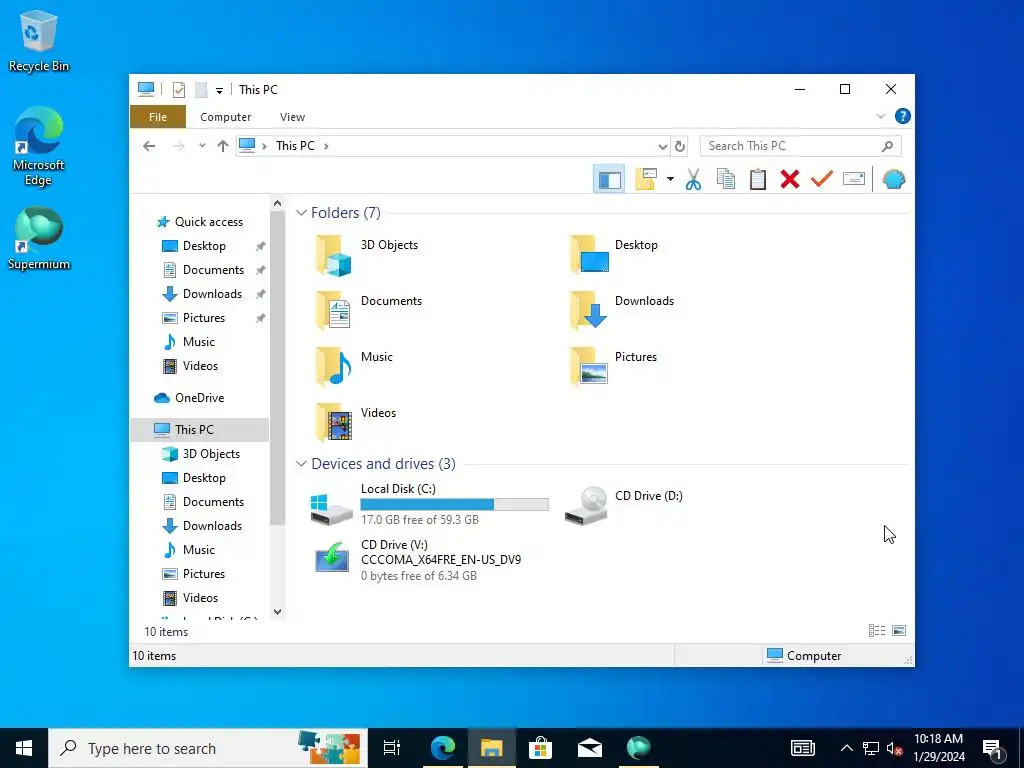Select the Supermium desktop shortcut
Viewport: 1024px width, 768px height.
39,238
